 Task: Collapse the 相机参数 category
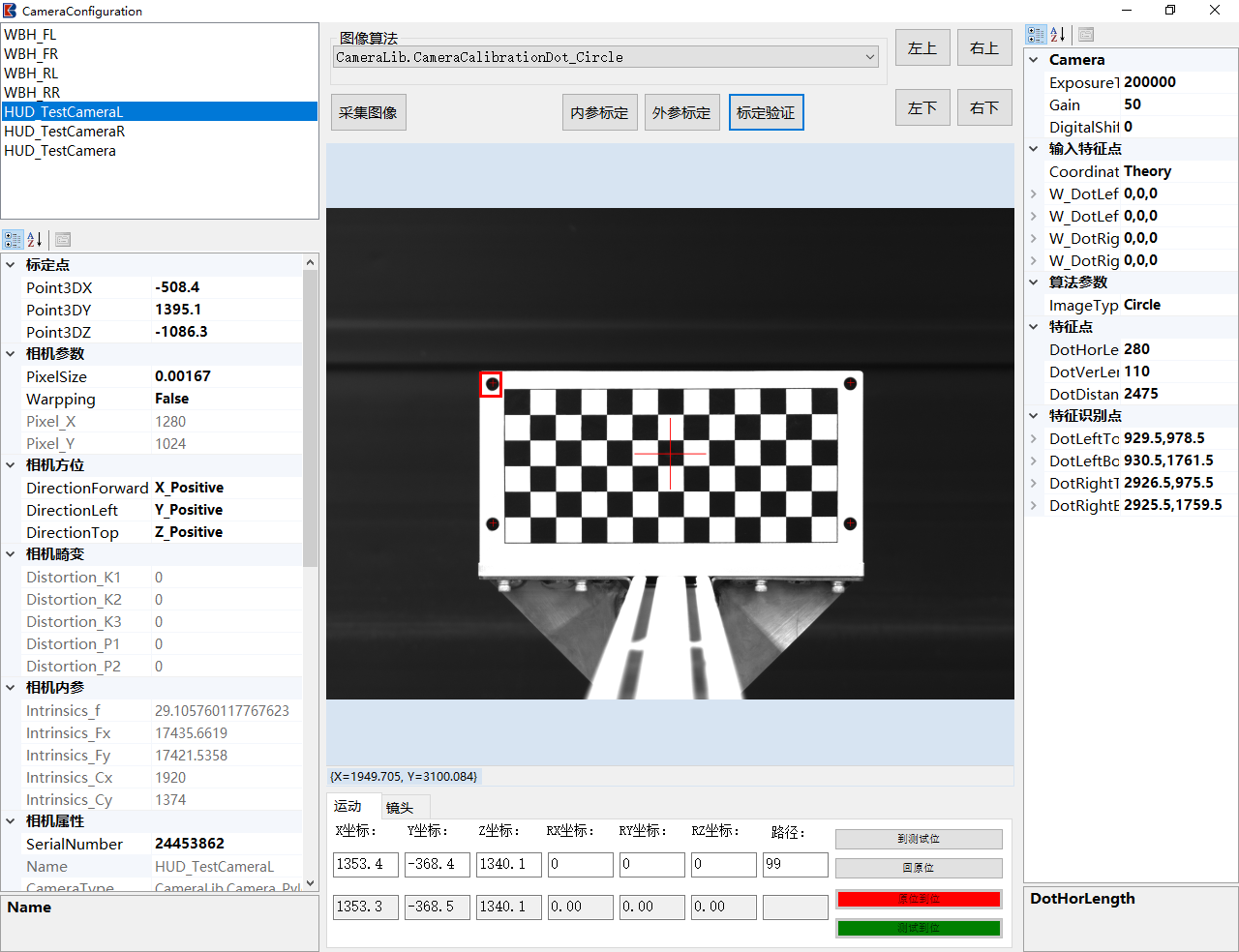[x=11, y=354]
